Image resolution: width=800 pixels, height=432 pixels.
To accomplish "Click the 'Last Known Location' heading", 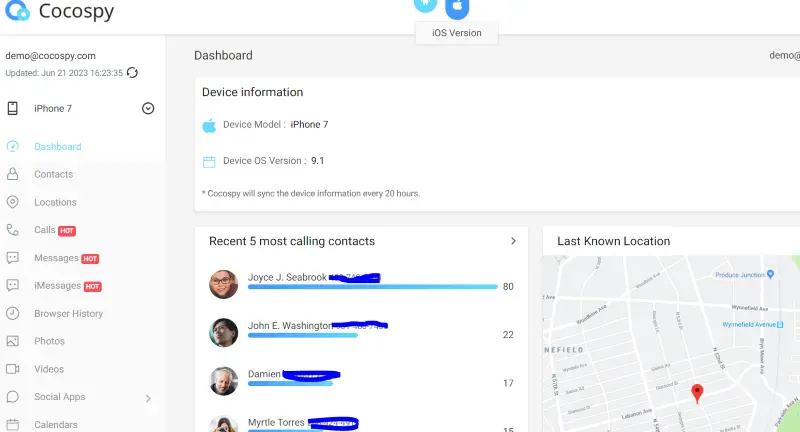I will 613,241.
